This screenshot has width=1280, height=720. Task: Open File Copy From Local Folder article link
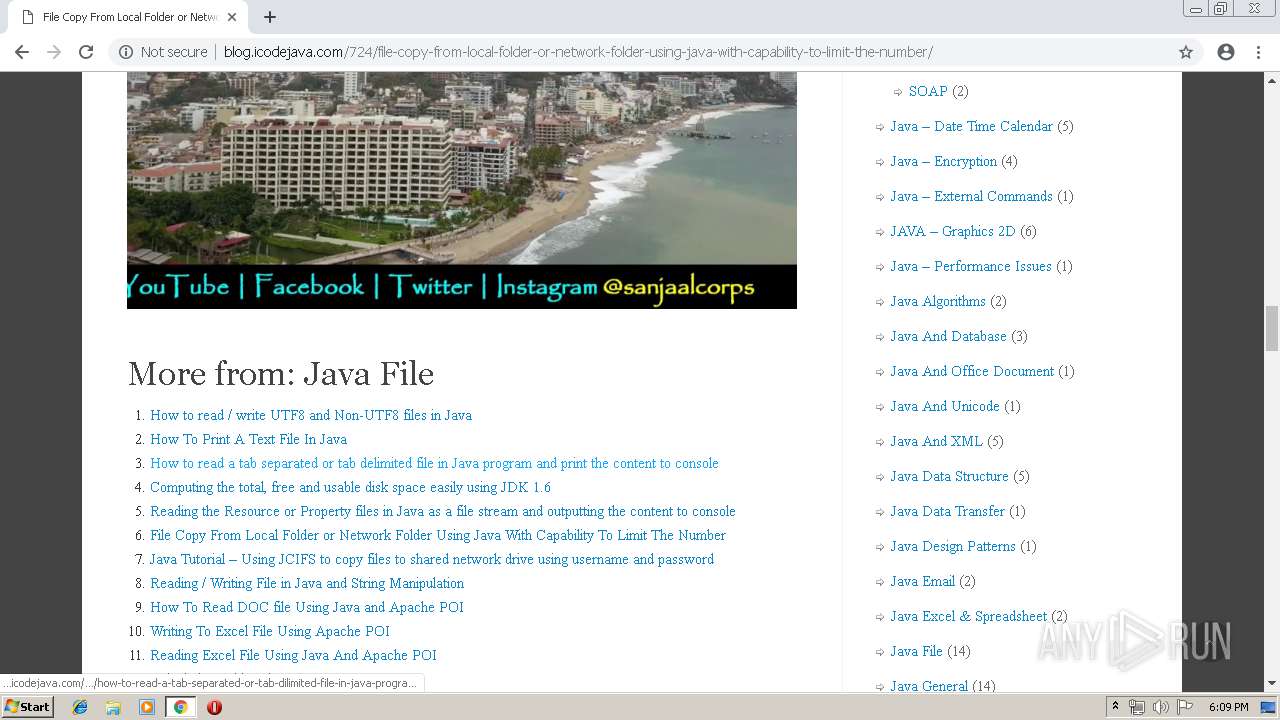[x=438, y=535]
